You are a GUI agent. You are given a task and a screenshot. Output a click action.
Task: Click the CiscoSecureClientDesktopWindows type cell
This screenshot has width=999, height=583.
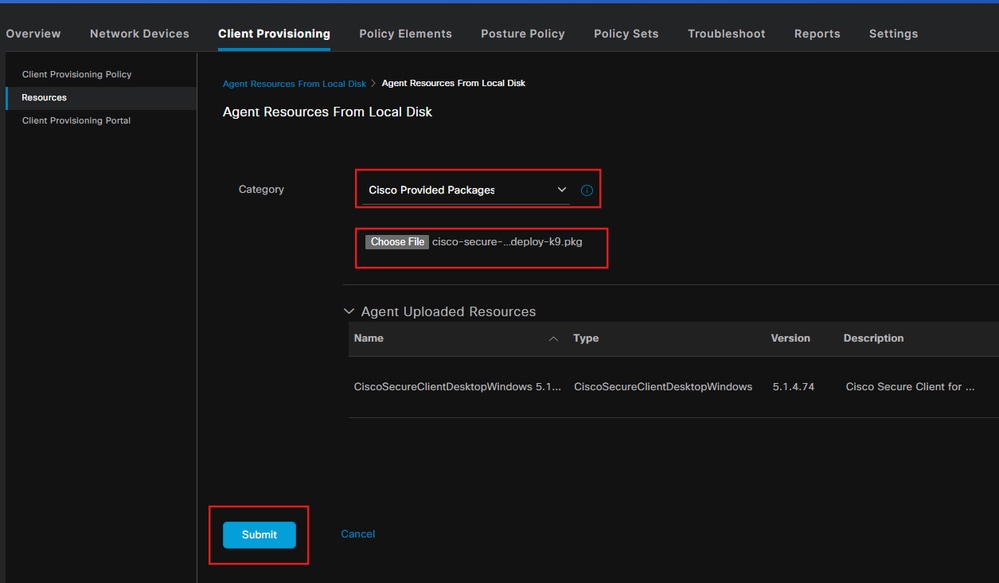(x=663, y=387)
